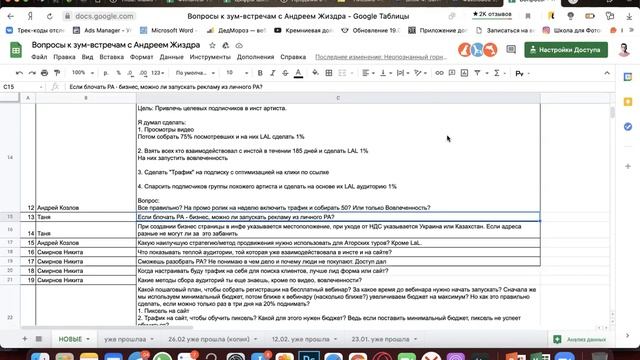The height and width of the screenshot is (360, 640).
Task: Decrease decimal places
Action: pos(130,73)
